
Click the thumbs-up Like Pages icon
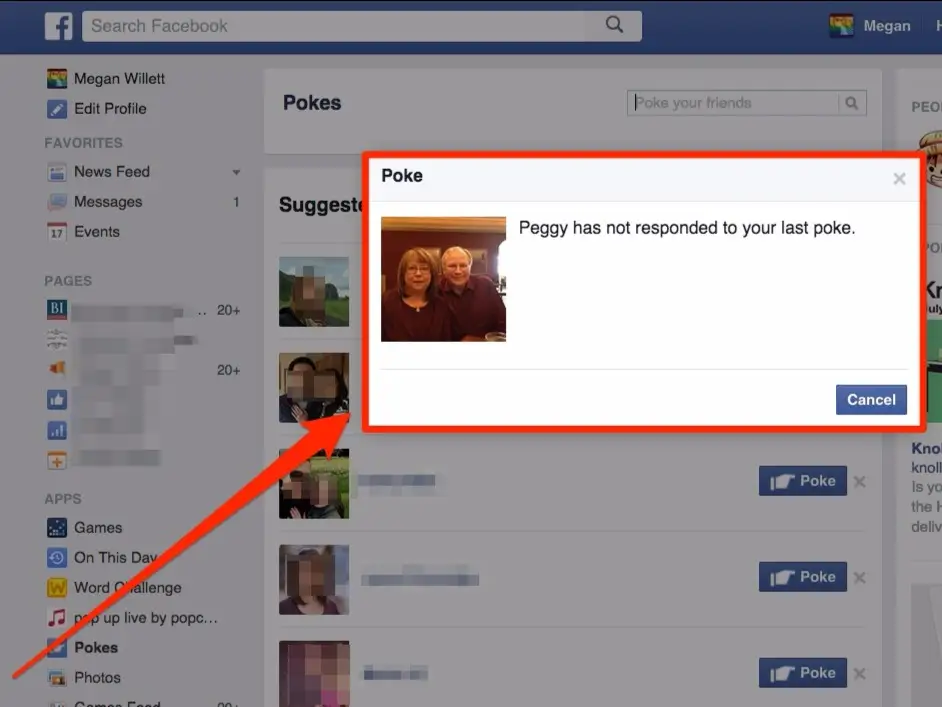(57, 399)
